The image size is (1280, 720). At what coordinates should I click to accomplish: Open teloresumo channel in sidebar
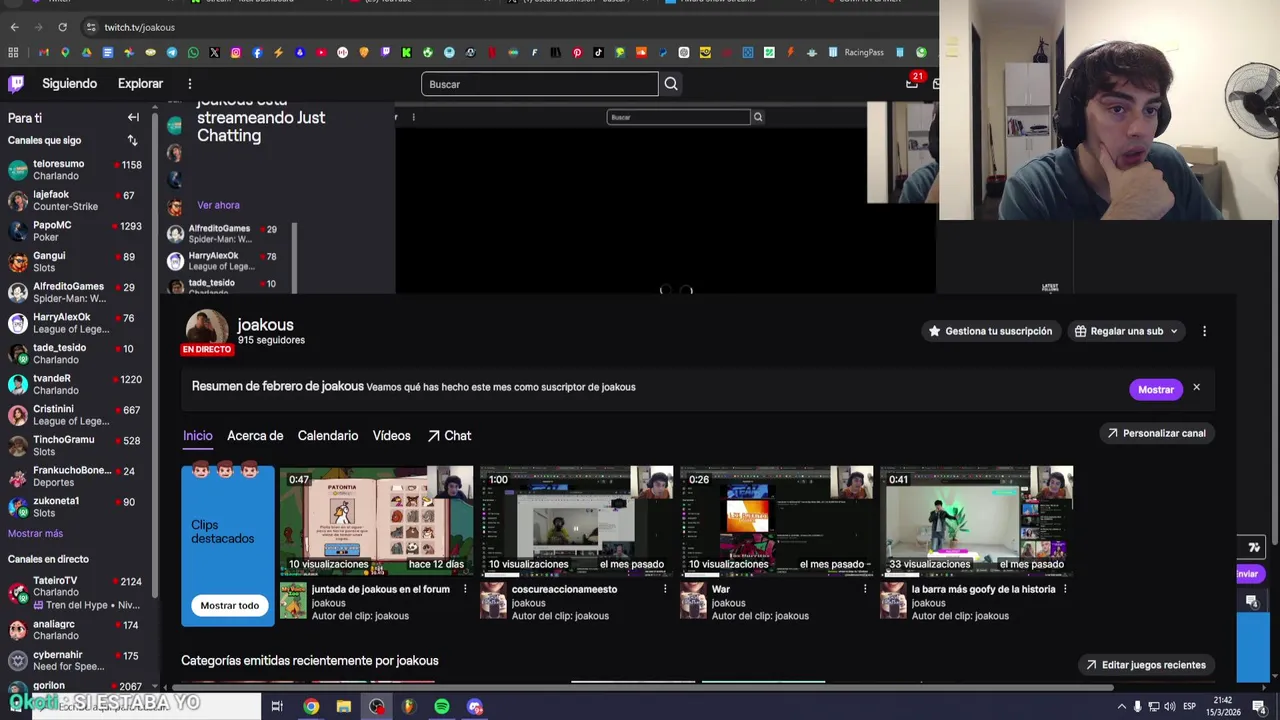click(x=75, y=170)
